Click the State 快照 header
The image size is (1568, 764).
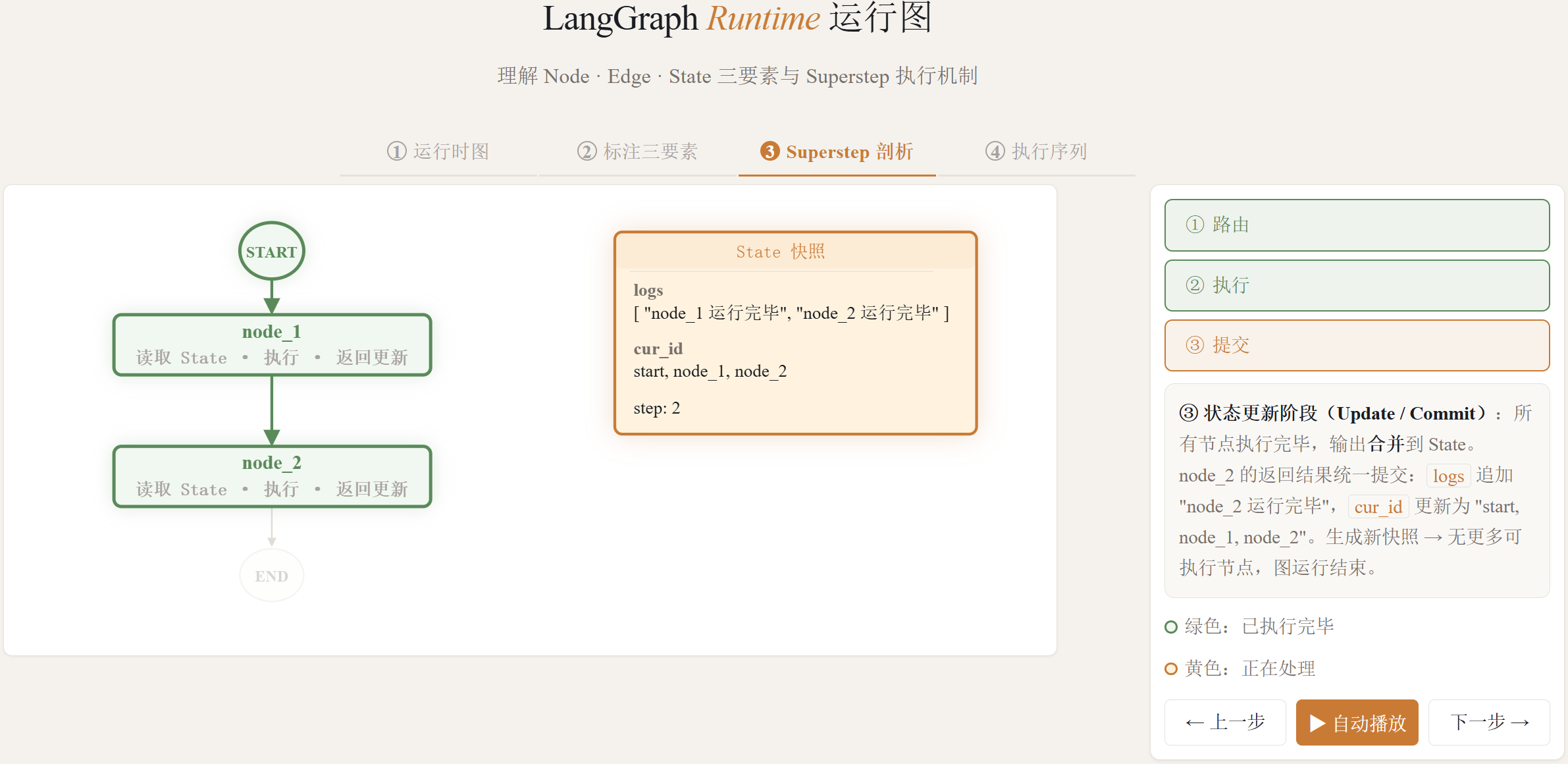tap(781, 252)
